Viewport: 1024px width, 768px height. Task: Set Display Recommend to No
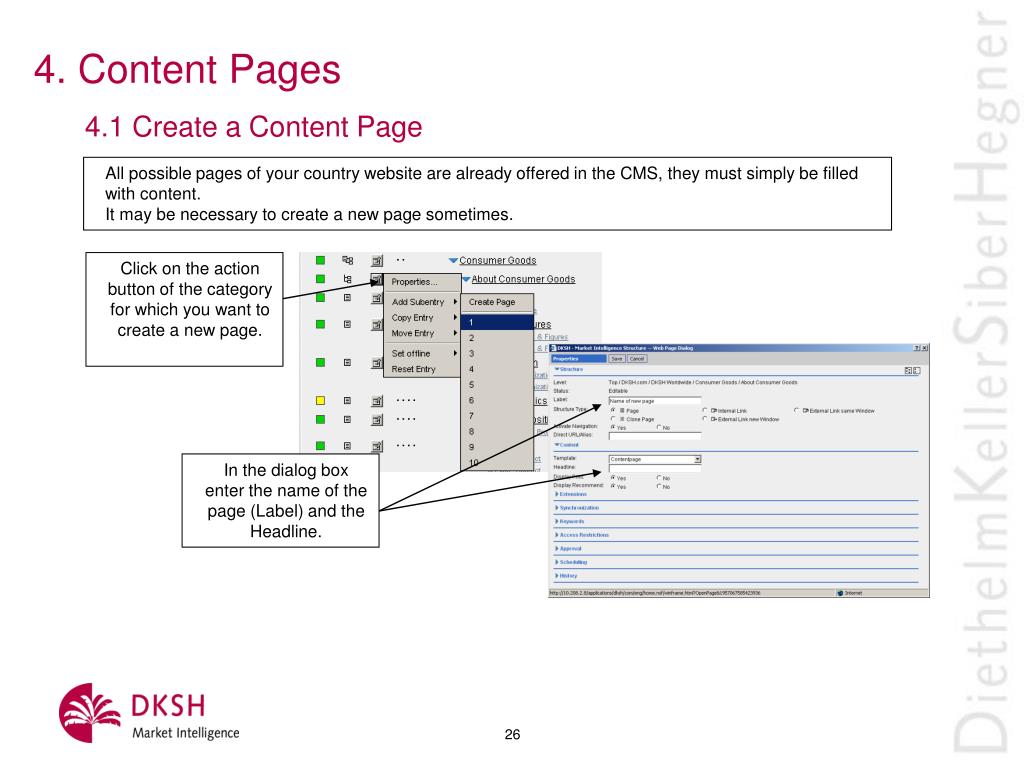tap(659, 486)
